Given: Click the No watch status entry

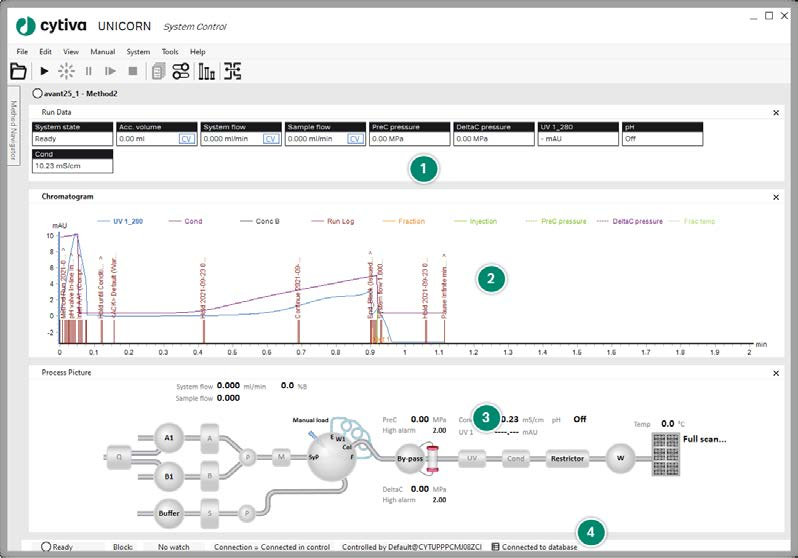Looking at the screenshot, I should [174, 547].
